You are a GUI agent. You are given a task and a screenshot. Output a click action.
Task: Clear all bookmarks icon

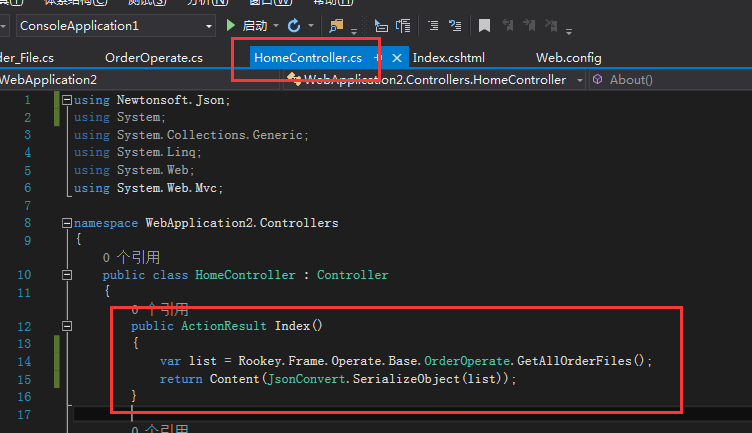pos(552,25)
